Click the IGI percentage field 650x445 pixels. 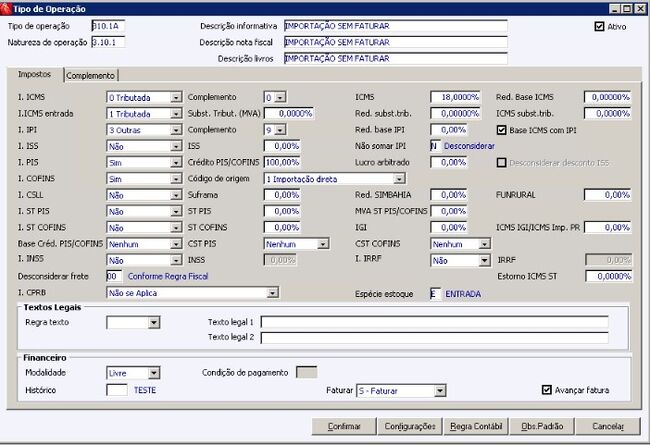pyautogui.click(x=449, y=227)
